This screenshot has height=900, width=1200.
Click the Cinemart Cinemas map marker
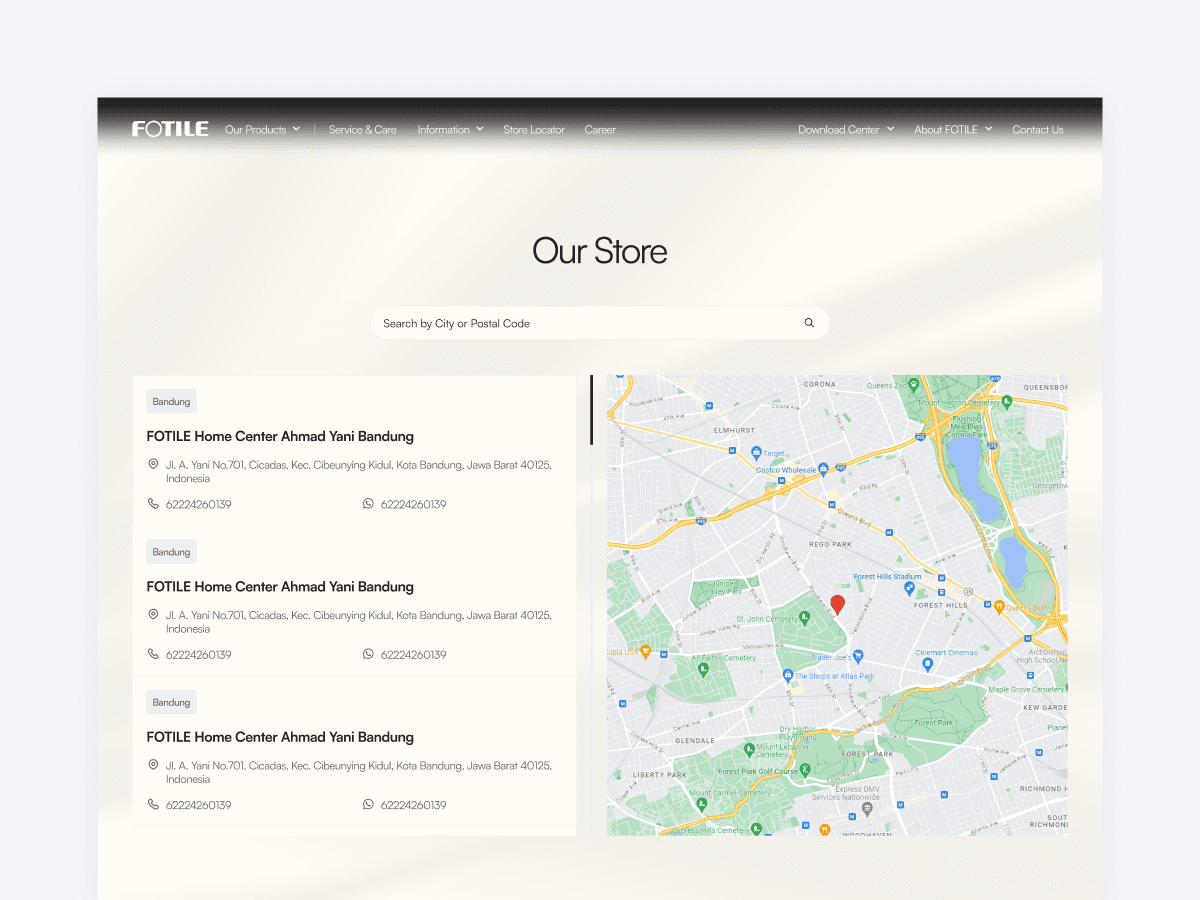[927, 663]
